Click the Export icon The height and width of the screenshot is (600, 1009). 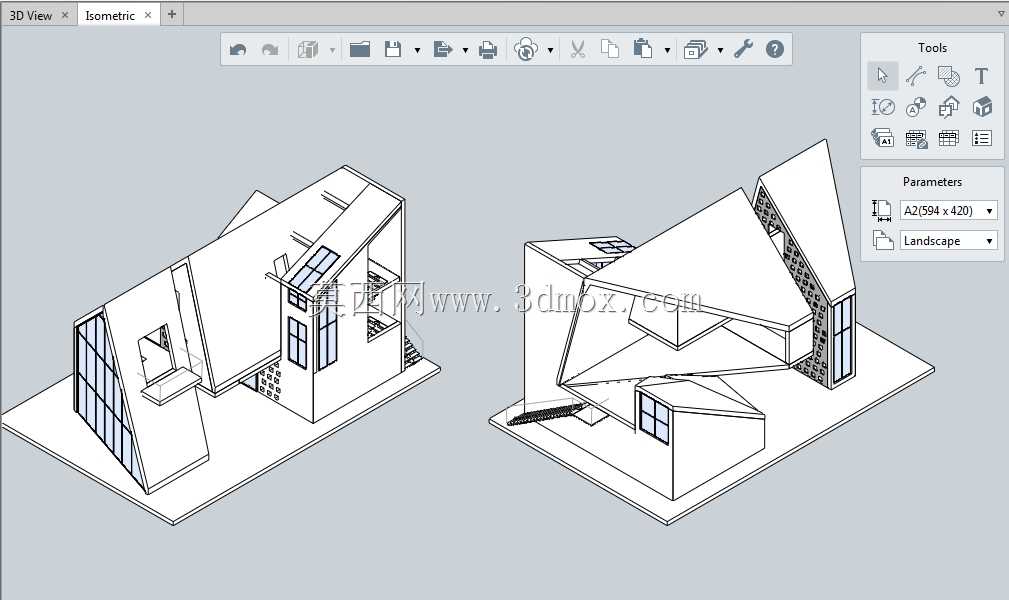coord(443,49)
